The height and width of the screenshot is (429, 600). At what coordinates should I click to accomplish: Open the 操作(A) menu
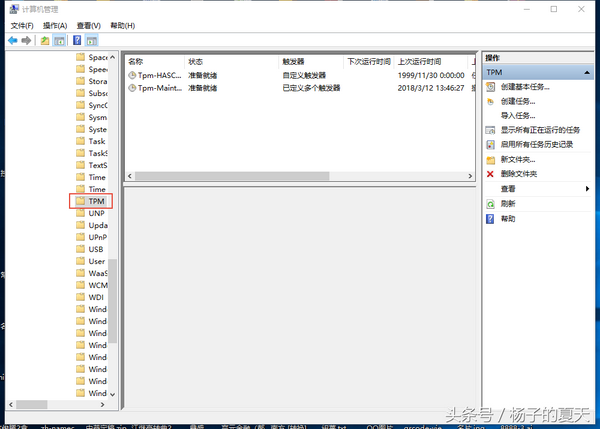[56, 25]
